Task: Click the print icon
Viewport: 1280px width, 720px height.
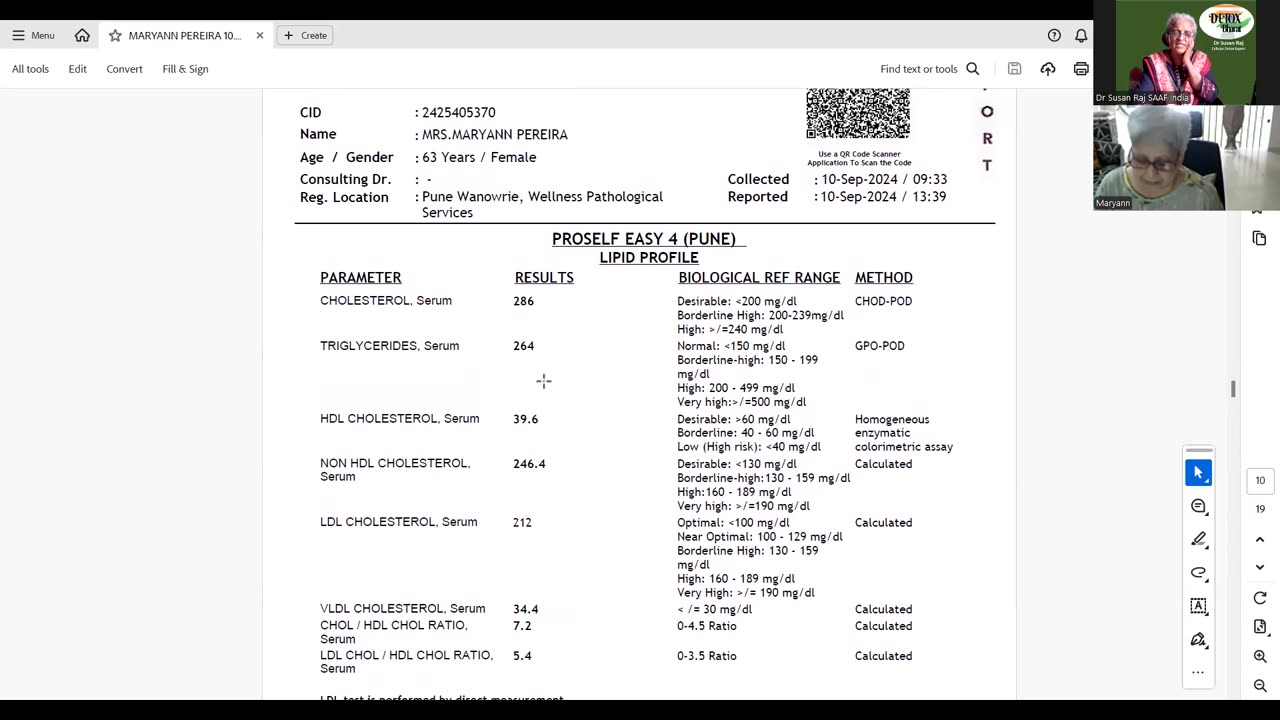Action: tap(1081, 69)
